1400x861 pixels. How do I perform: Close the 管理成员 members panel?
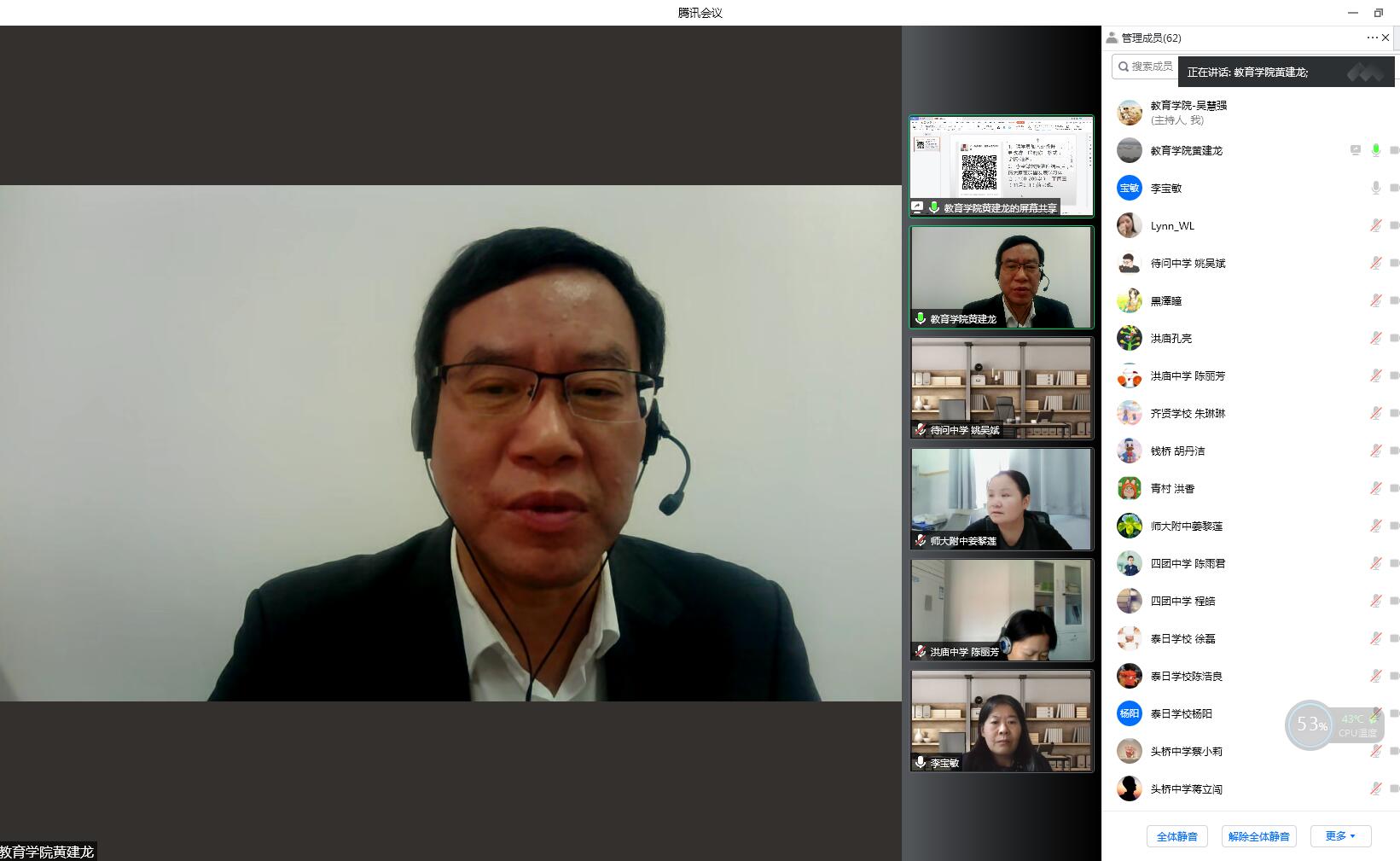coord(1385,38)
